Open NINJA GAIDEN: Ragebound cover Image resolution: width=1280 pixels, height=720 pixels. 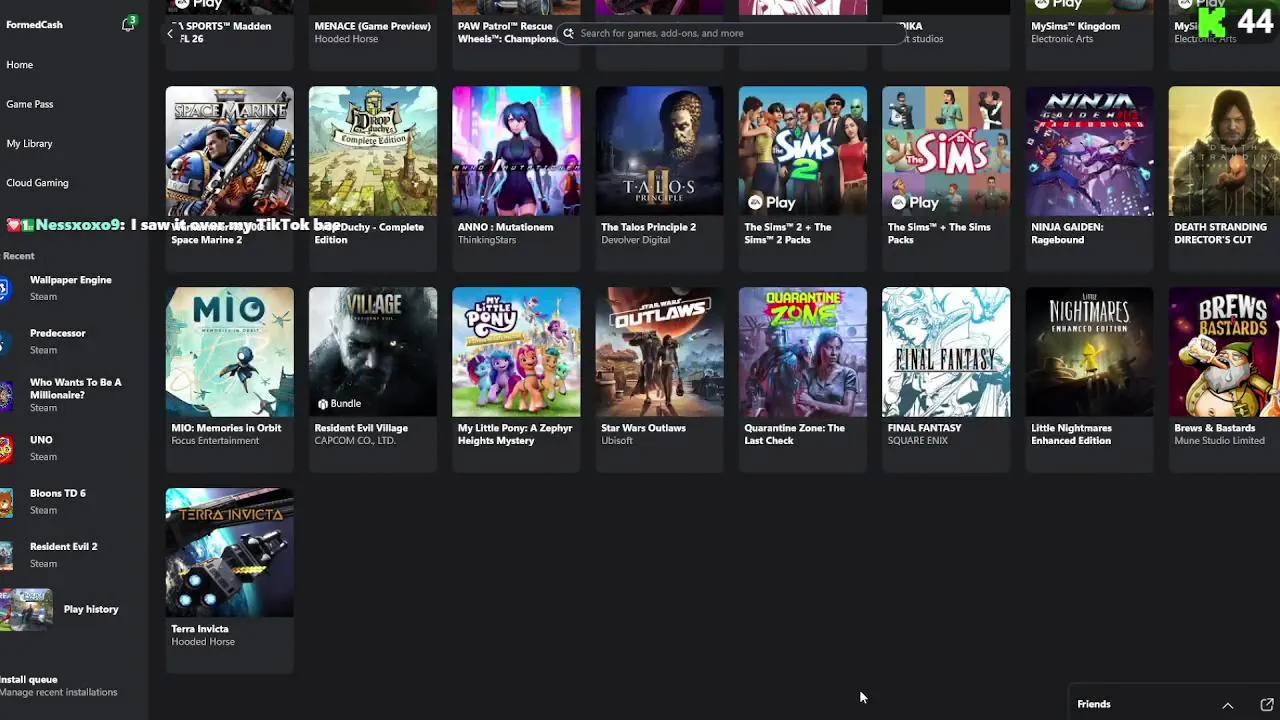point(1090,151)
